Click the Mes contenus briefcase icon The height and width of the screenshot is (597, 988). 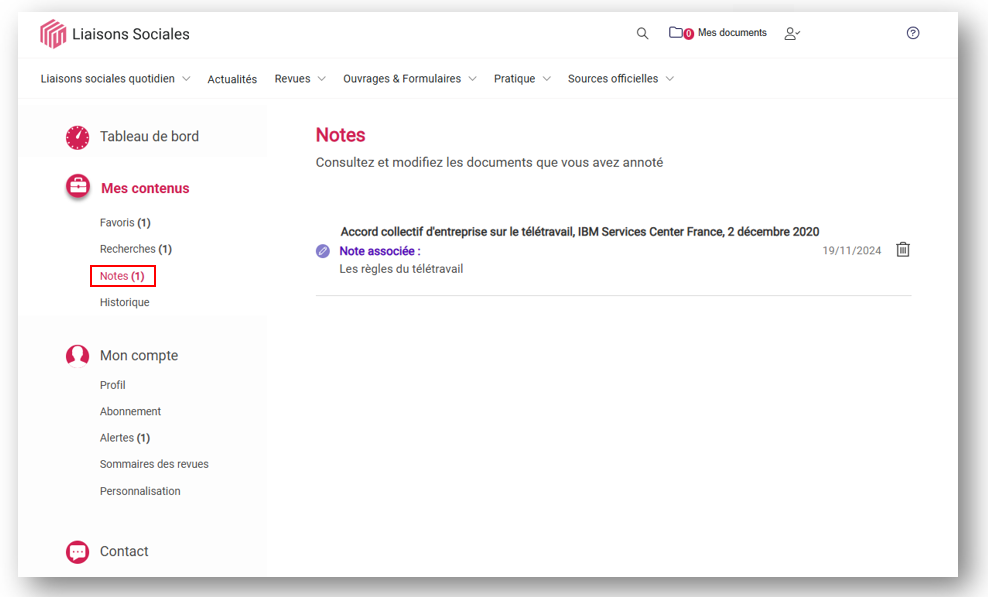78,187
